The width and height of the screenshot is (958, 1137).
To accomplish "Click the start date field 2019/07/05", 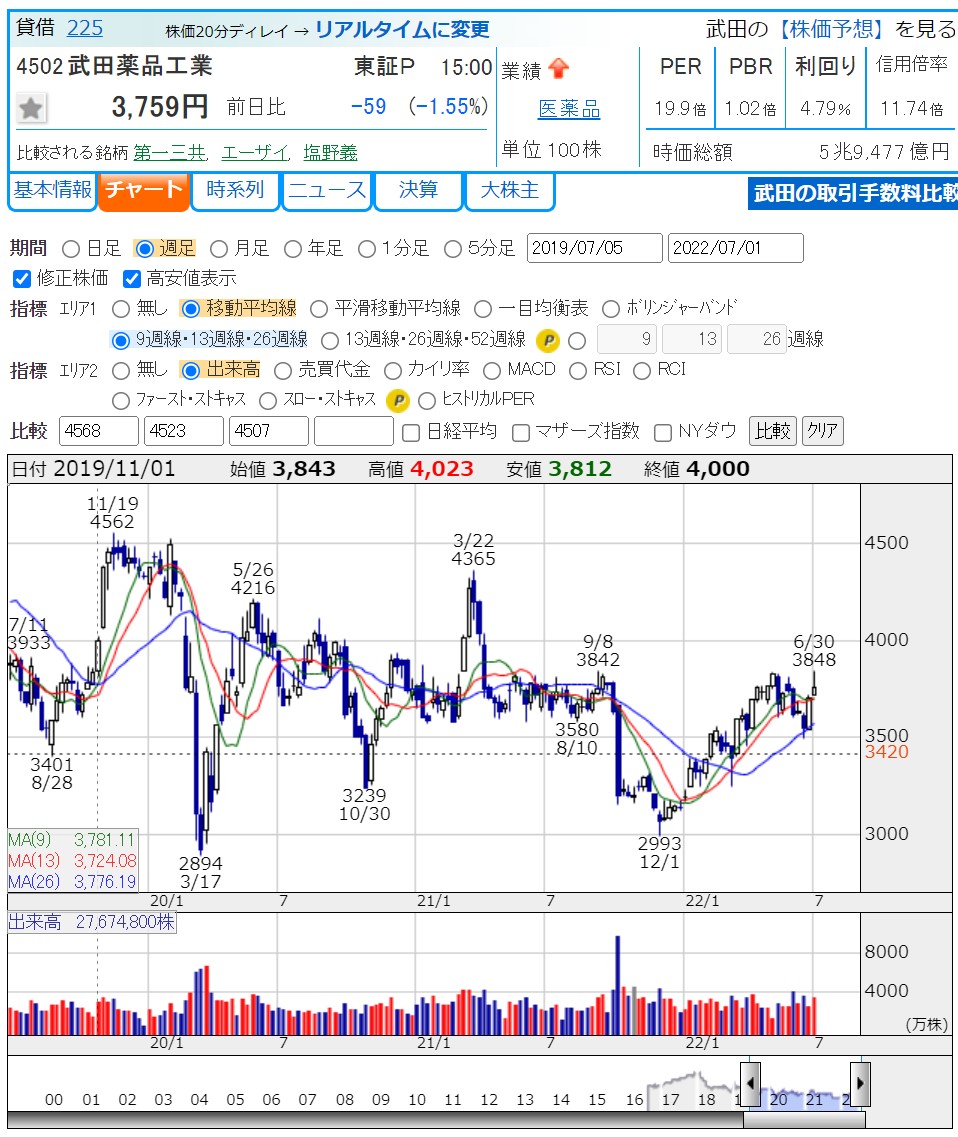I will point(594,248).
